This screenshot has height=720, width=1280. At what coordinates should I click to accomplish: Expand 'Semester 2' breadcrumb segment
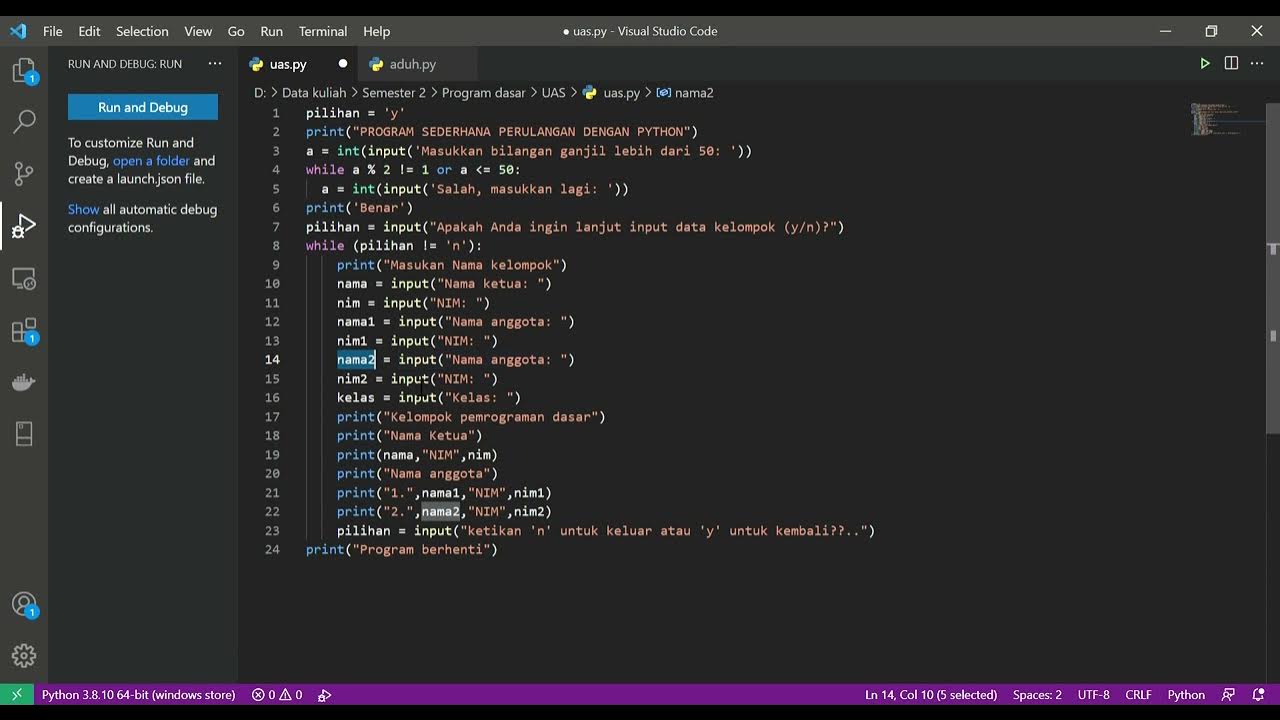pos(393,92)
